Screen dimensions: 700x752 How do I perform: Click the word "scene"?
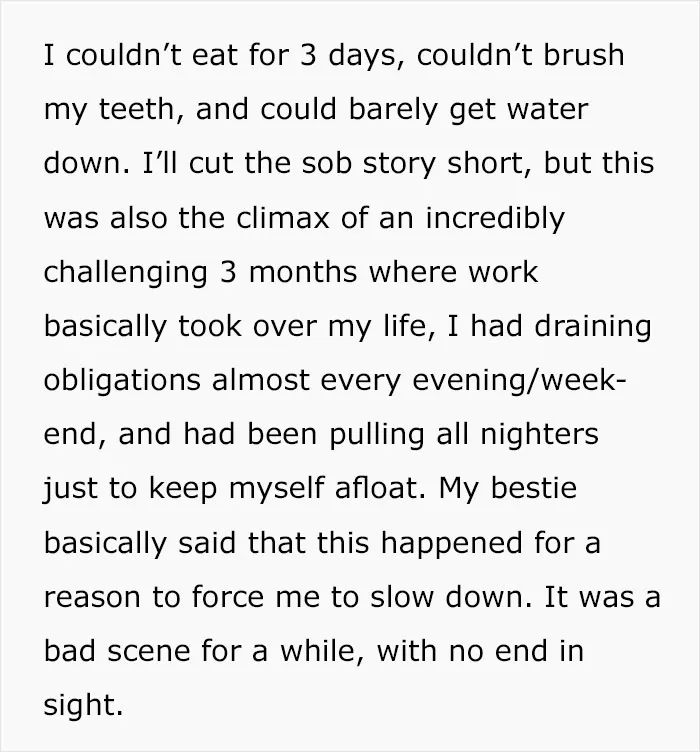click(149, 653)
